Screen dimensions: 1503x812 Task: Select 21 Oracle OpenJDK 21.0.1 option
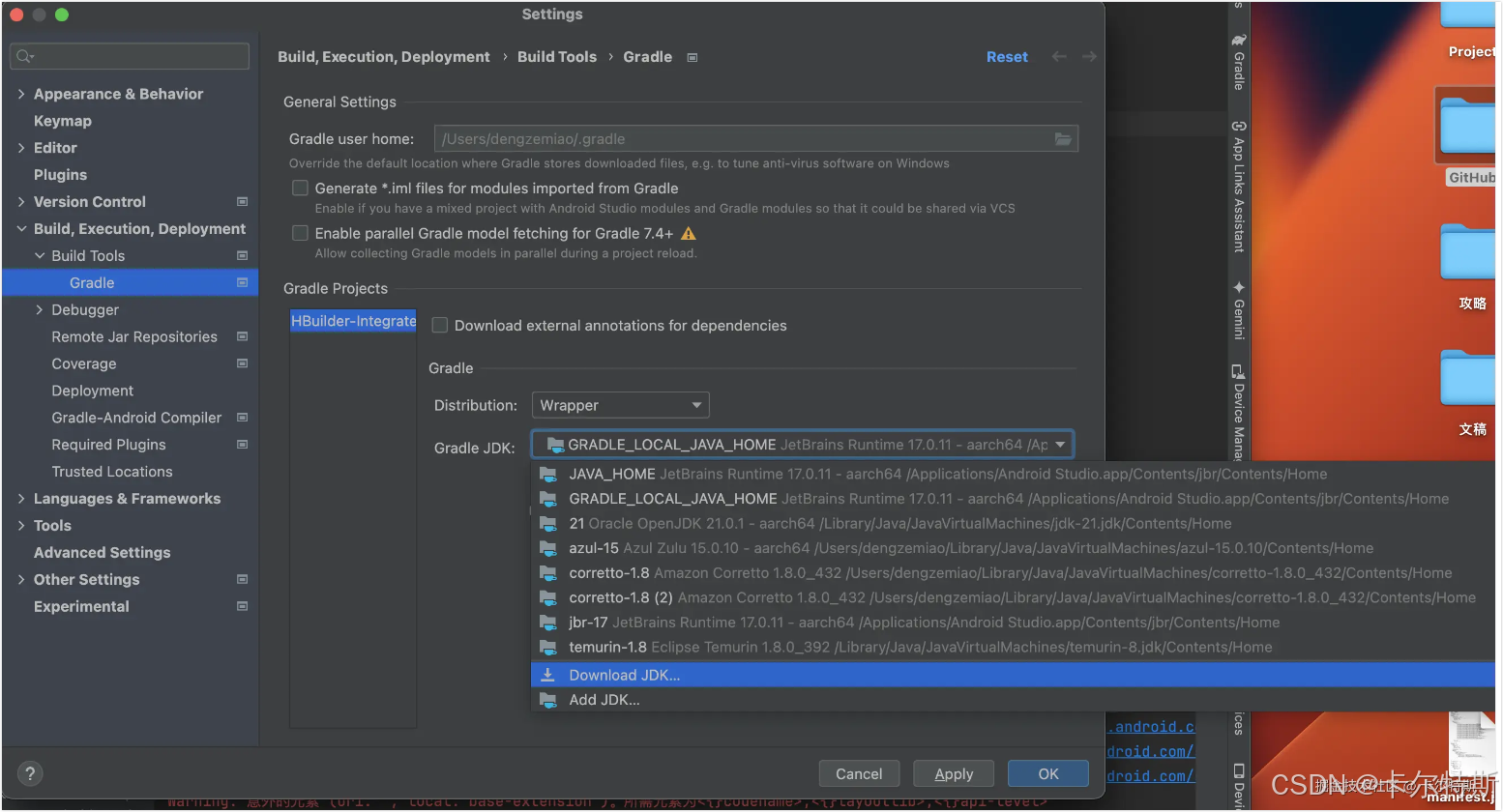click(x=1013, y=524)
